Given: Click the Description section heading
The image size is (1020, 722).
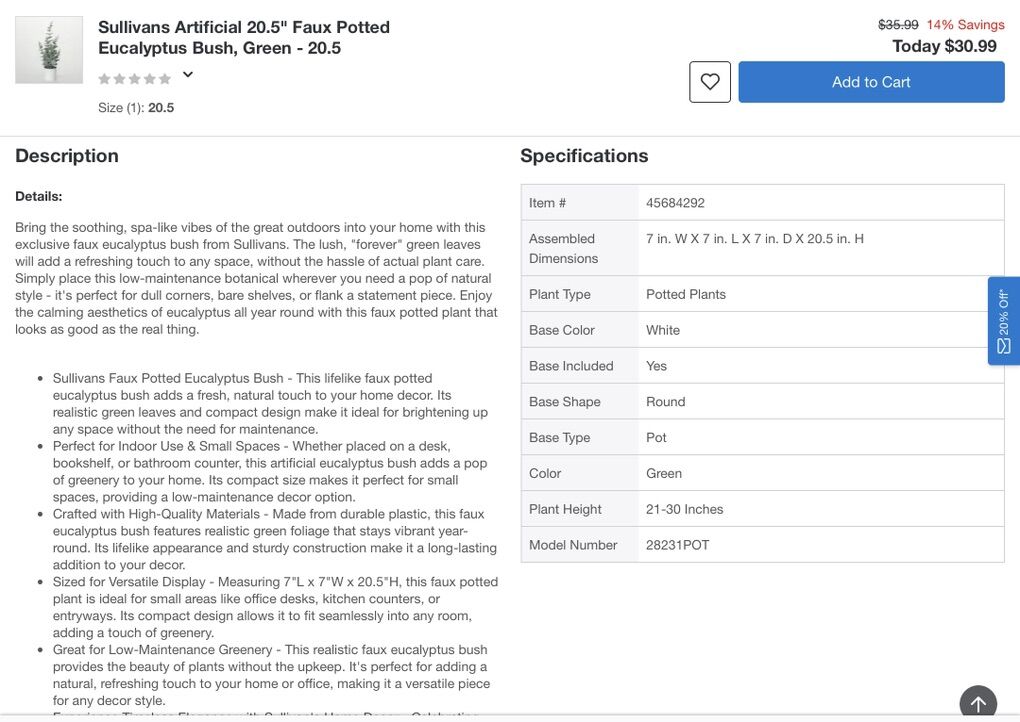Looking at the screenshot, I should click(67, 155).
